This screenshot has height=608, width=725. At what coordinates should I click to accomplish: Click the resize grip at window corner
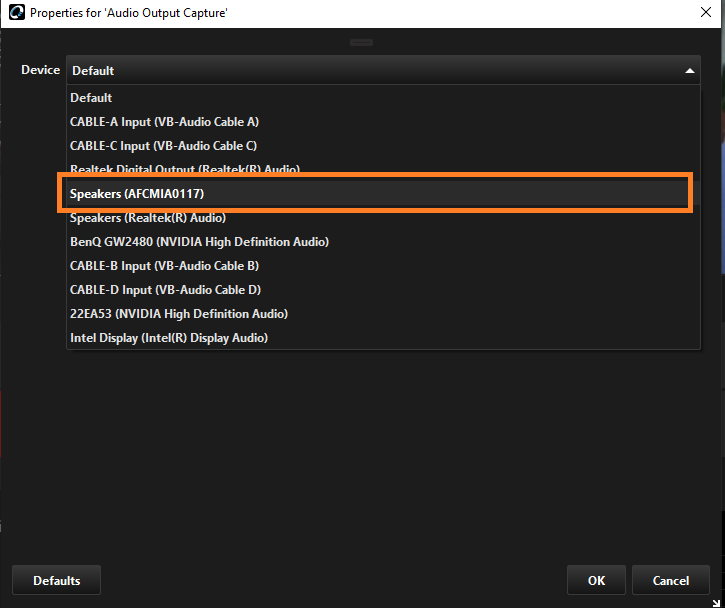[716, 602]
